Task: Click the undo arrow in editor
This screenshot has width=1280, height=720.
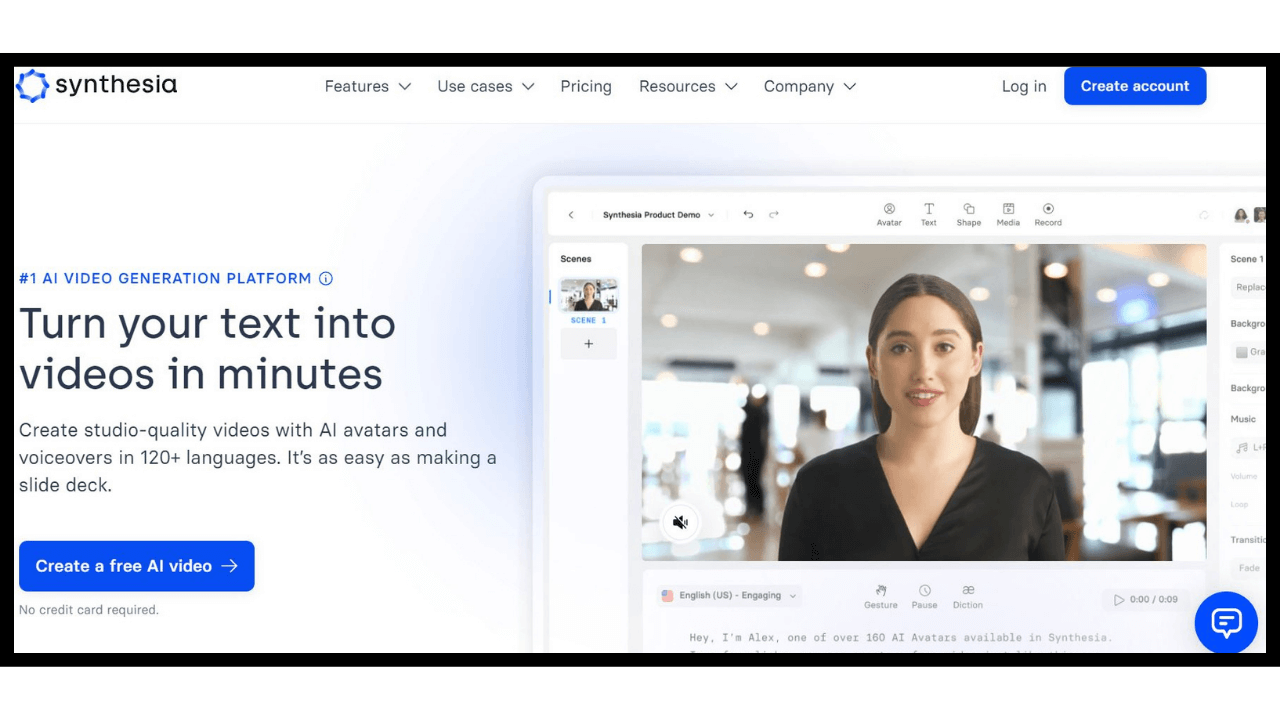Action: (x=748, y=215)
